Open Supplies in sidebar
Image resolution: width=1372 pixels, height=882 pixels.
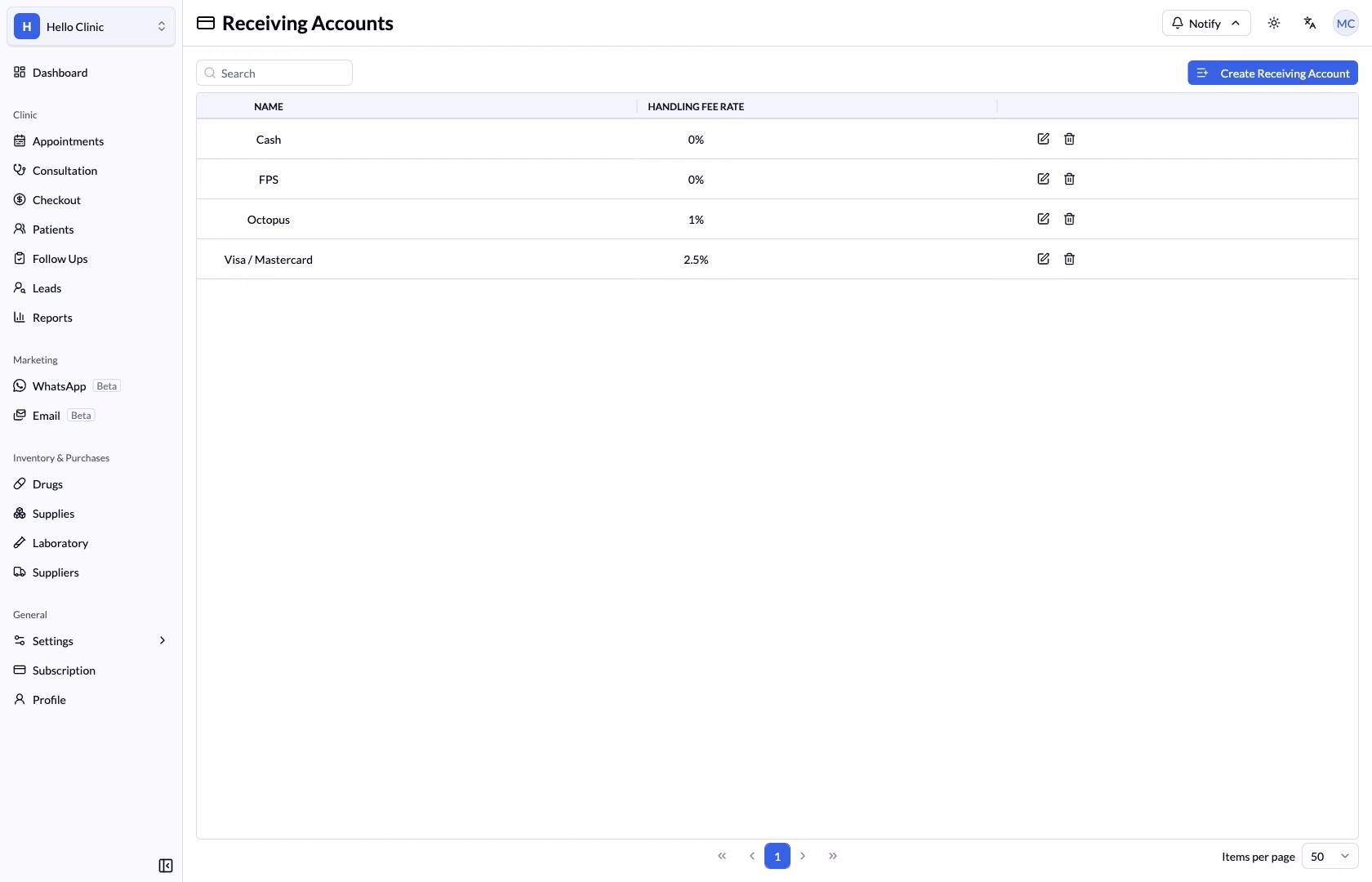(x=91, y=513)
